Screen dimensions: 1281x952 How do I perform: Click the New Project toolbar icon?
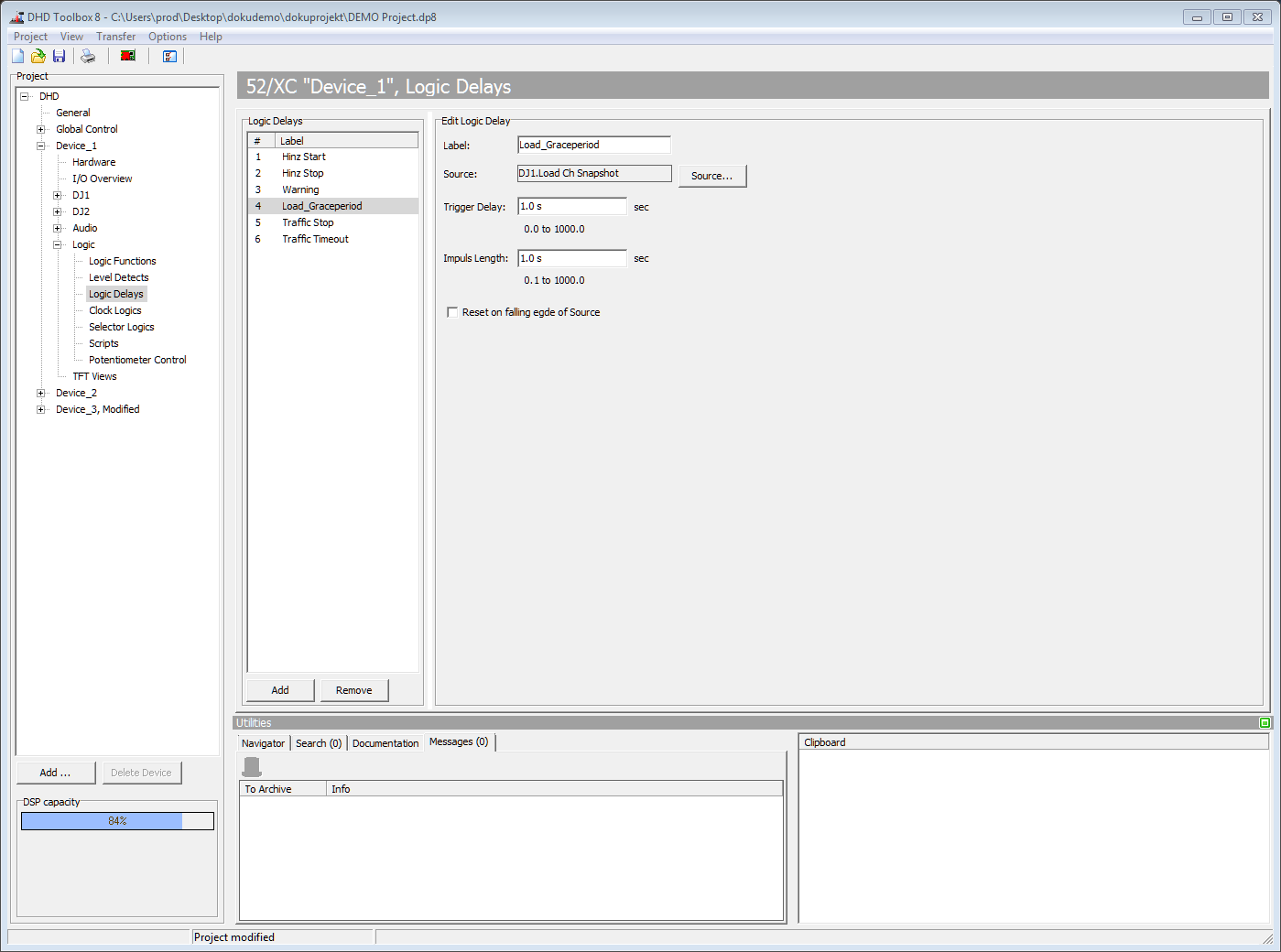tap(17, 56)
